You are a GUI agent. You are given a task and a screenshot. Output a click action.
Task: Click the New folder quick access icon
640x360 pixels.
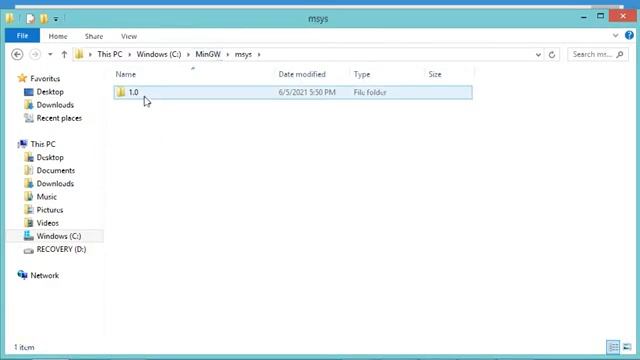pos(44,19)
